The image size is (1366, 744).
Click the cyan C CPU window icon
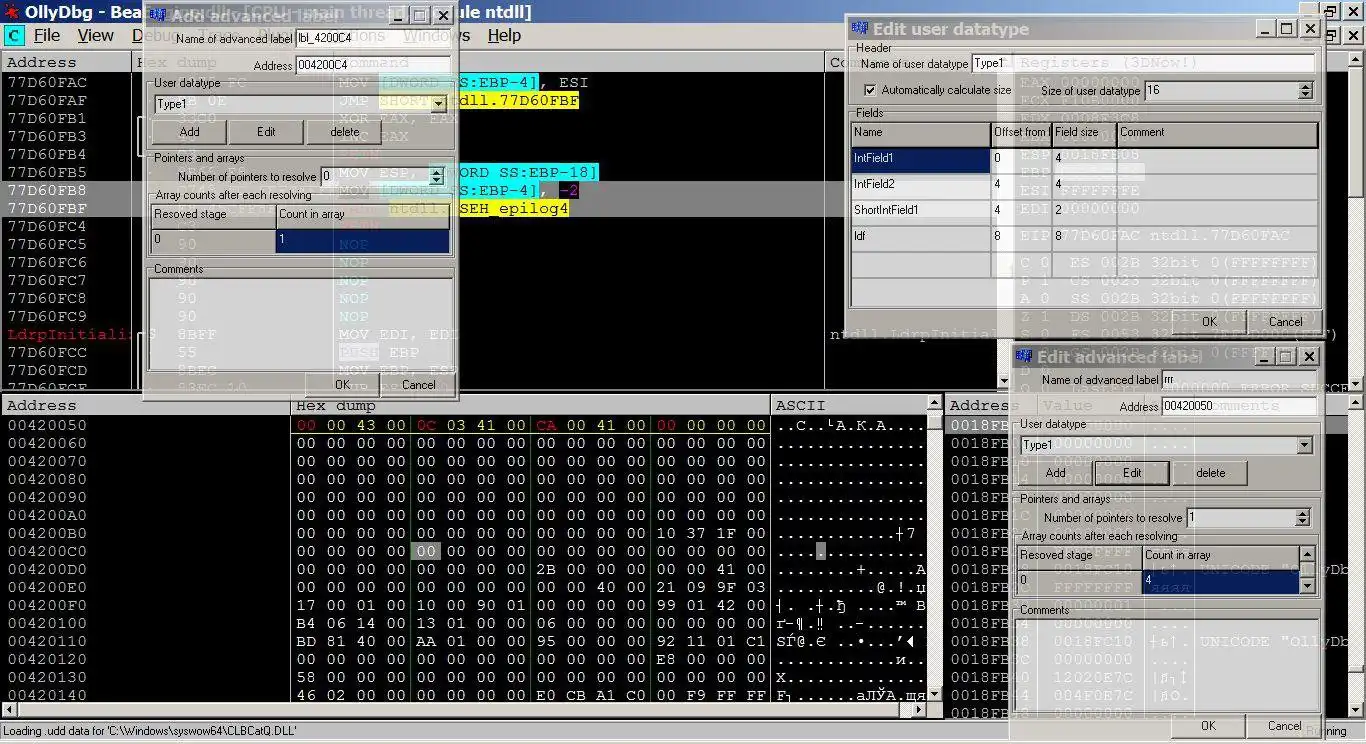coord(13,36)
